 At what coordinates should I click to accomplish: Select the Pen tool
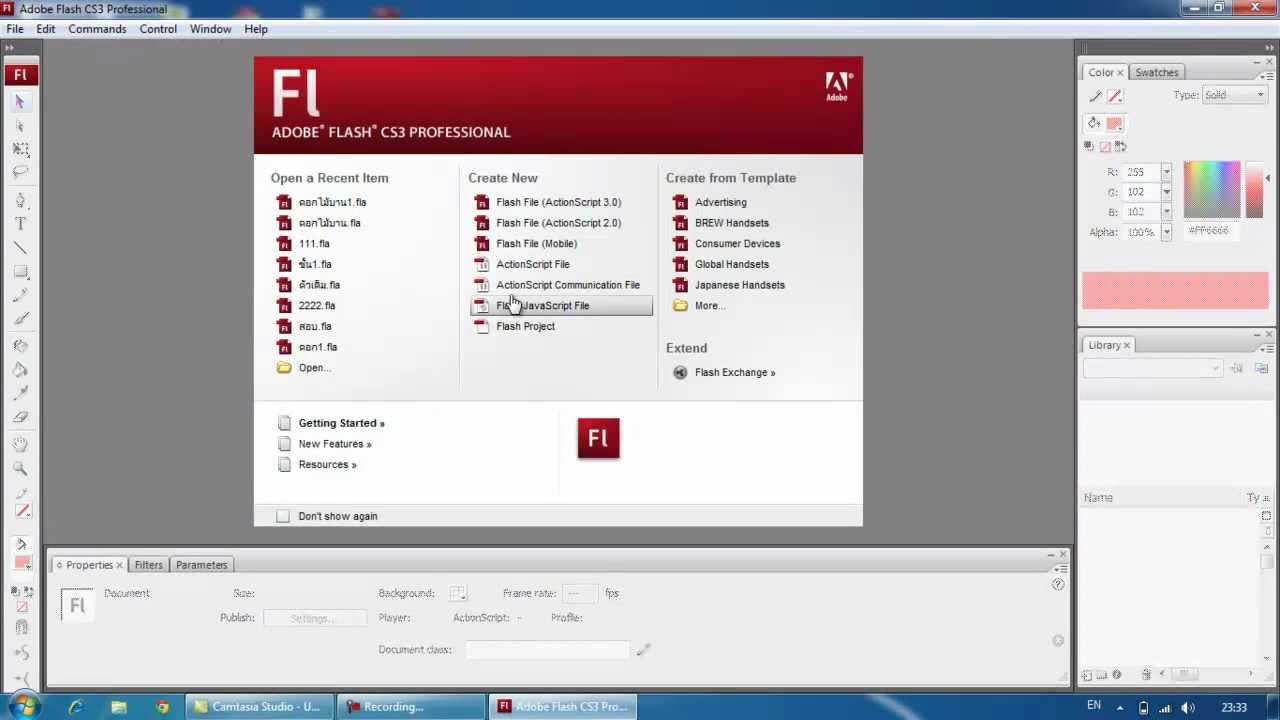coord(20,200)
